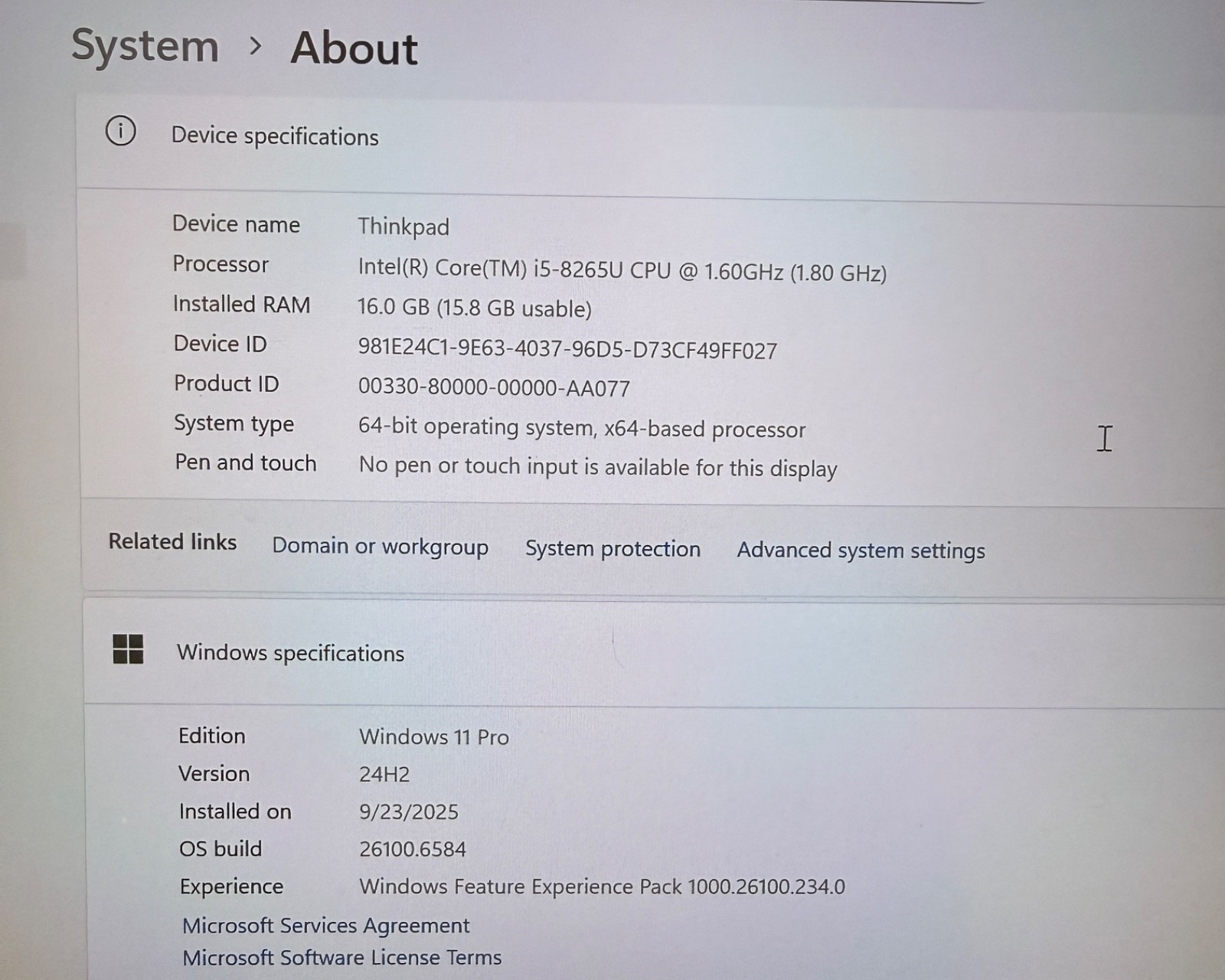Viewport: 1225px width, 980px height.
Task: Click the Experience label
Action: pos(232,887)
